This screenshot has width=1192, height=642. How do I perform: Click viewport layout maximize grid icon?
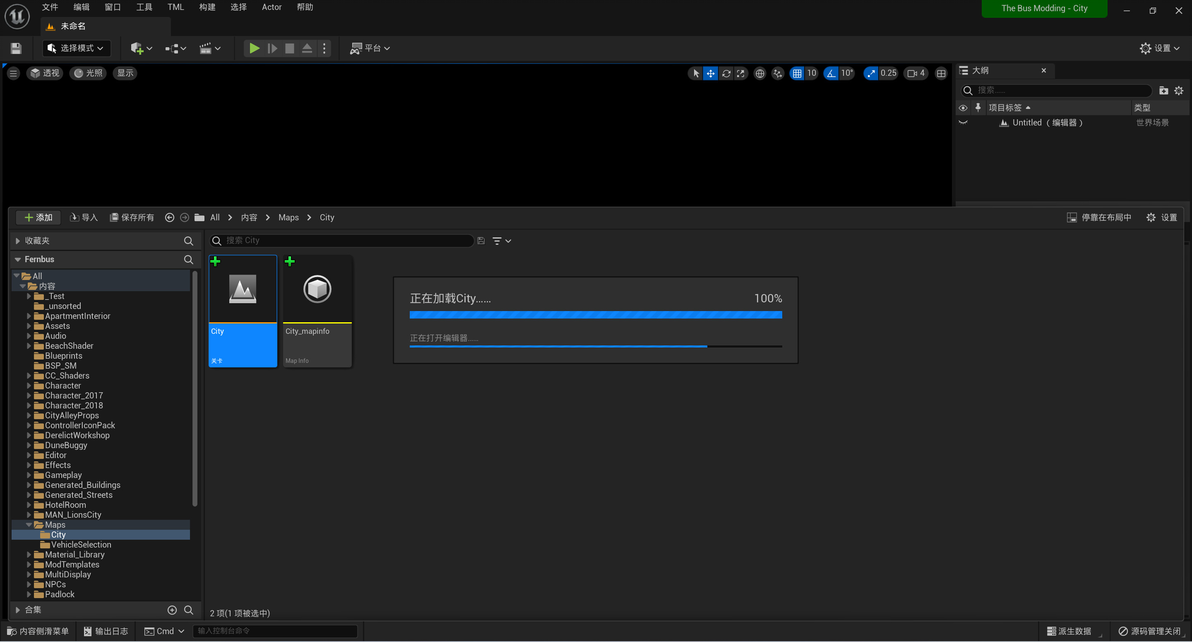pyautogui.click(x=941, y=74)
